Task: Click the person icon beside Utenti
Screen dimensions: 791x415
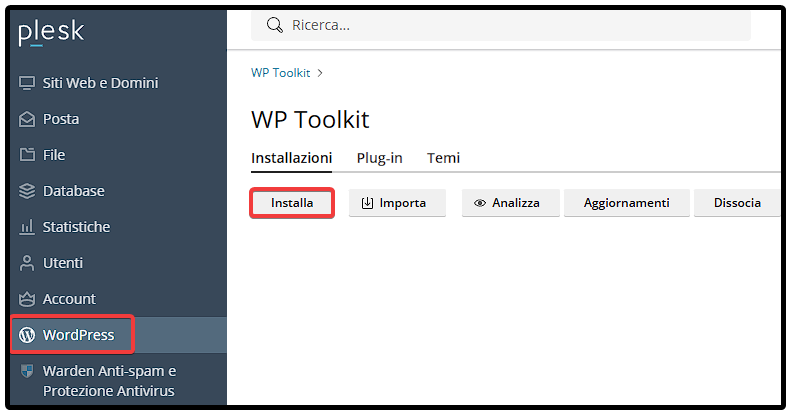Action: pyautogui.click(x=27, y=263)
